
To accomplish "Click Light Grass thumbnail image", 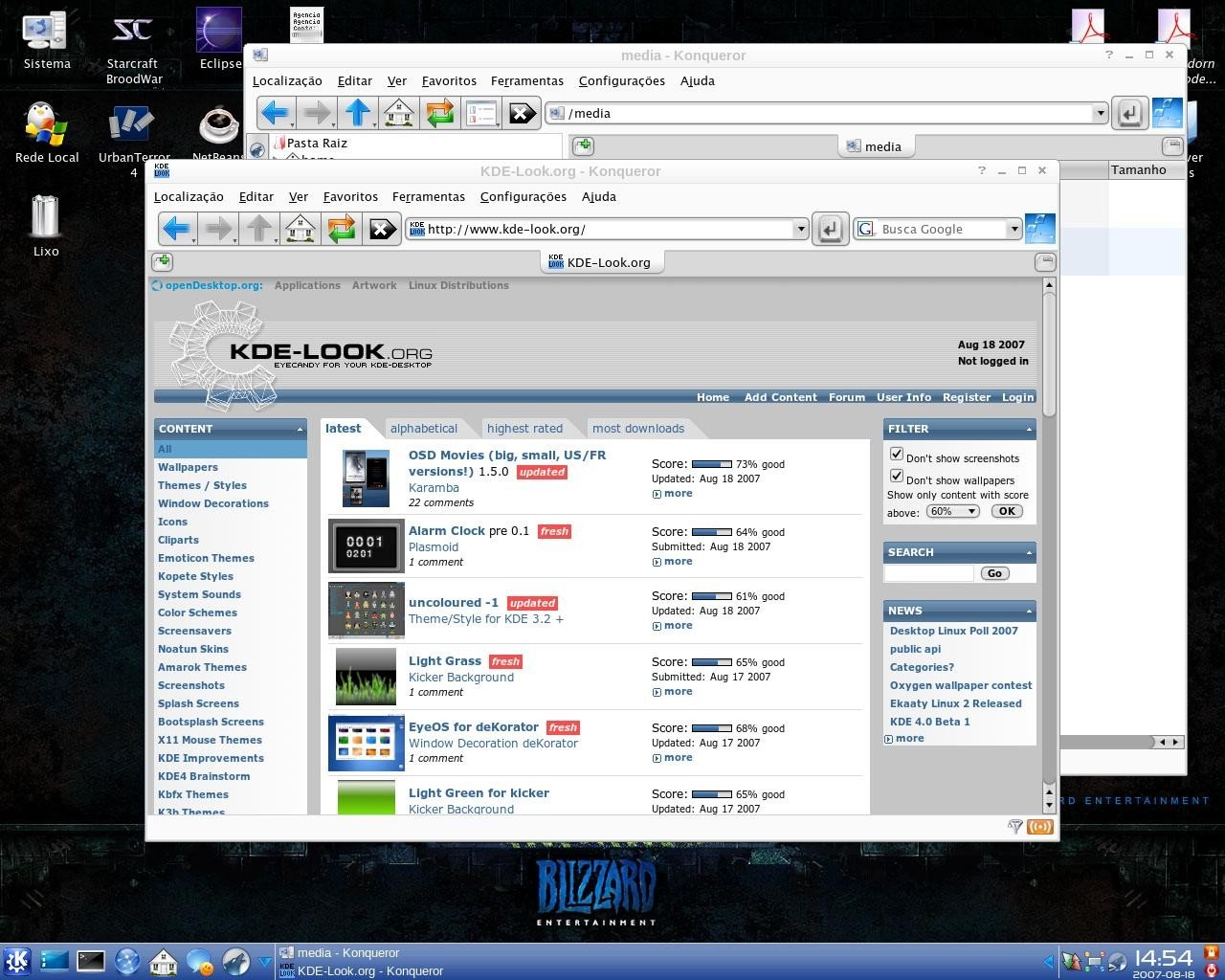I will [x=366, y=677].
